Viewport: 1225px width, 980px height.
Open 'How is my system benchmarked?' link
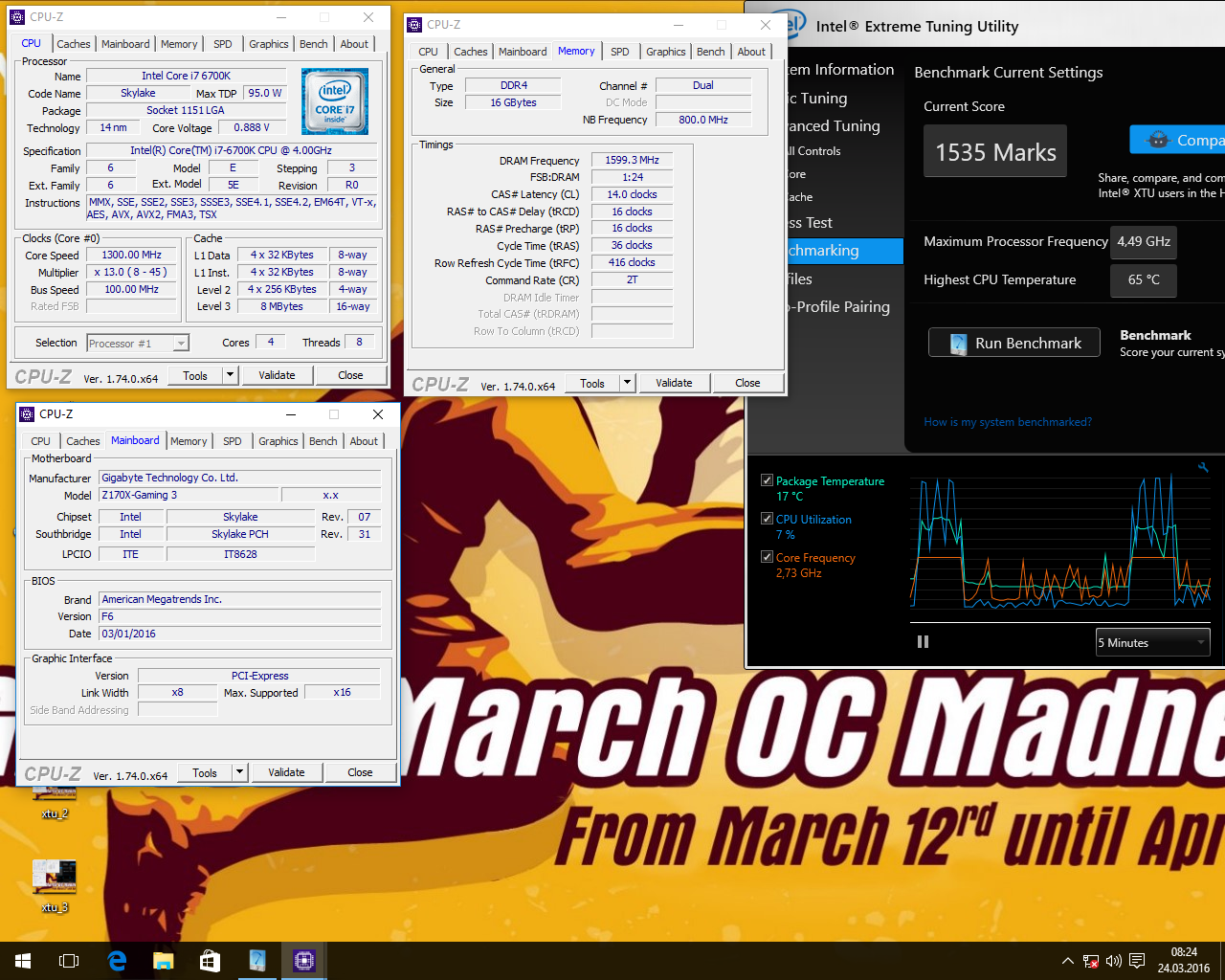[1008, 422]
